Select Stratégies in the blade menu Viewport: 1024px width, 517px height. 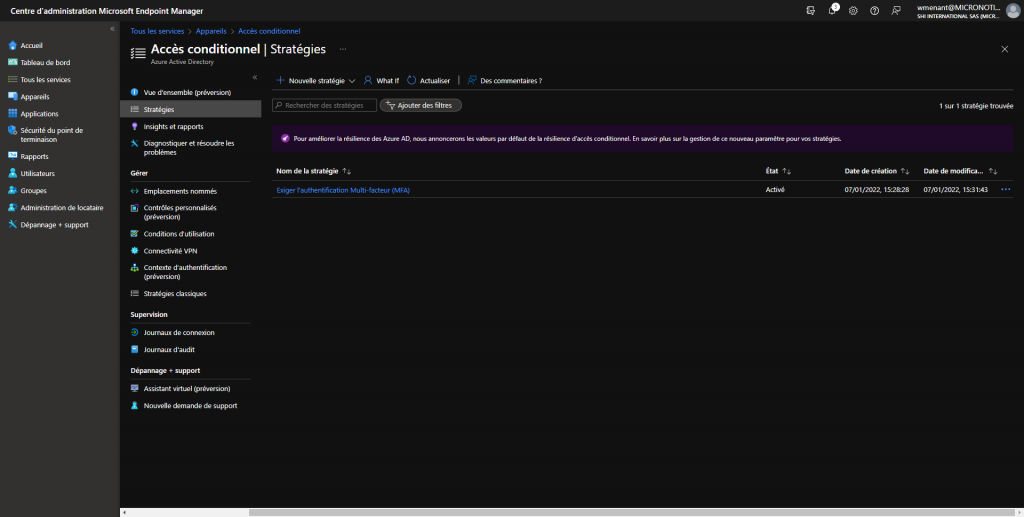pos(190,110)
